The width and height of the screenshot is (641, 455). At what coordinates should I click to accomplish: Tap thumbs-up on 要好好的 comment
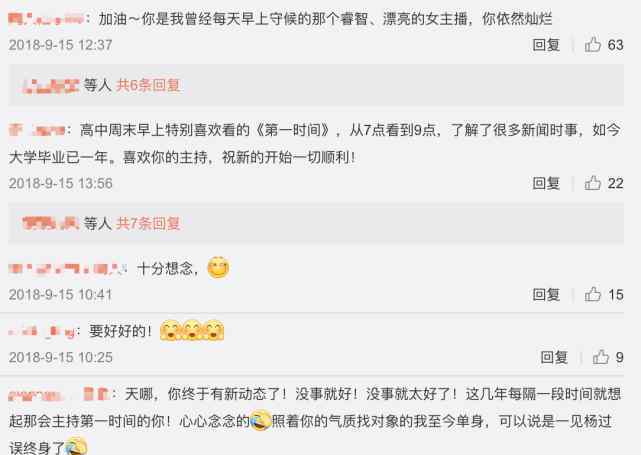[x=601, y=357]
